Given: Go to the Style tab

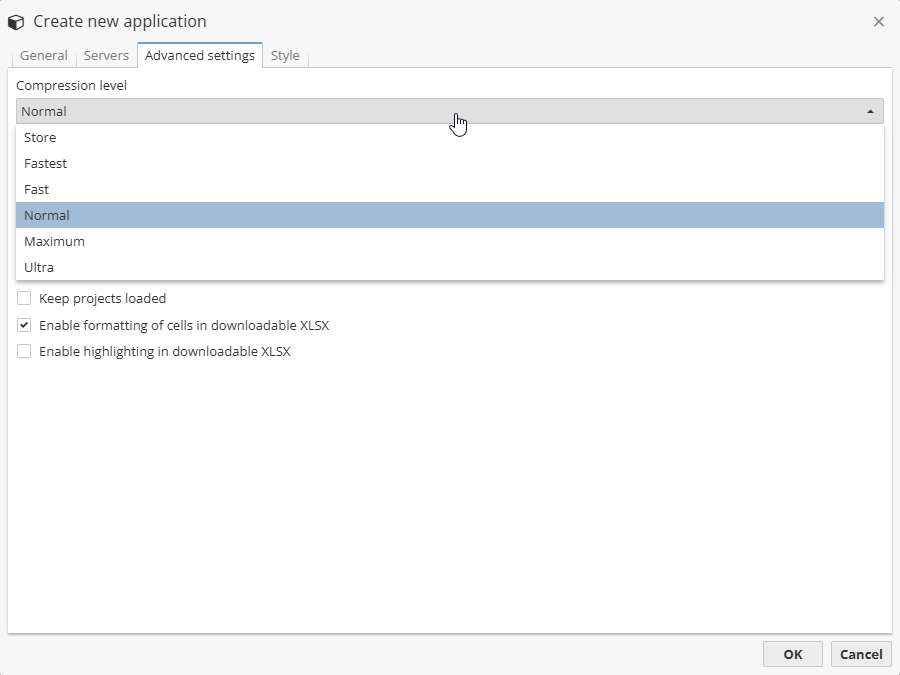Looking at the screenshot, I should point(285,56).
